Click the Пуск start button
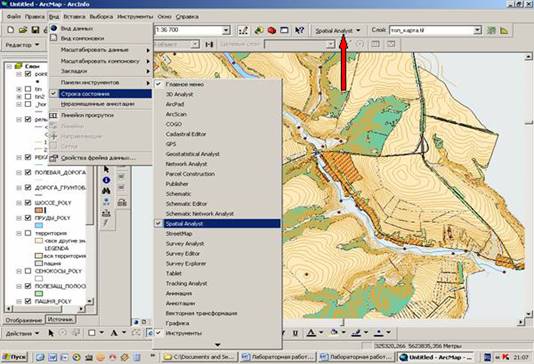 coord(14,357)
